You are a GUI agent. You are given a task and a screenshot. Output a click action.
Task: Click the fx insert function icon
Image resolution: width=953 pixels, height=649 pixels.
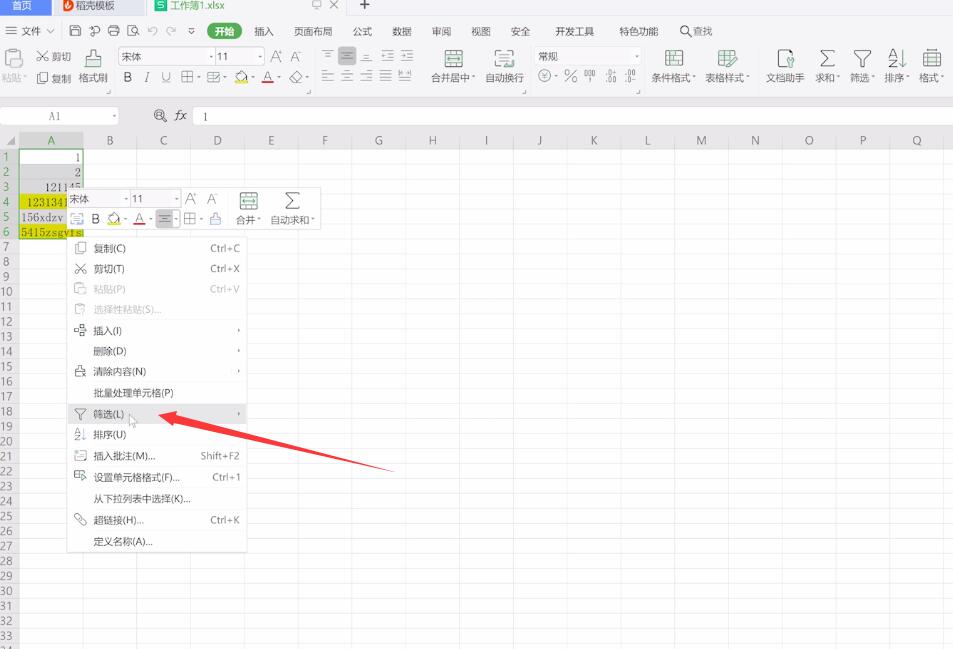tap(181, 115)
